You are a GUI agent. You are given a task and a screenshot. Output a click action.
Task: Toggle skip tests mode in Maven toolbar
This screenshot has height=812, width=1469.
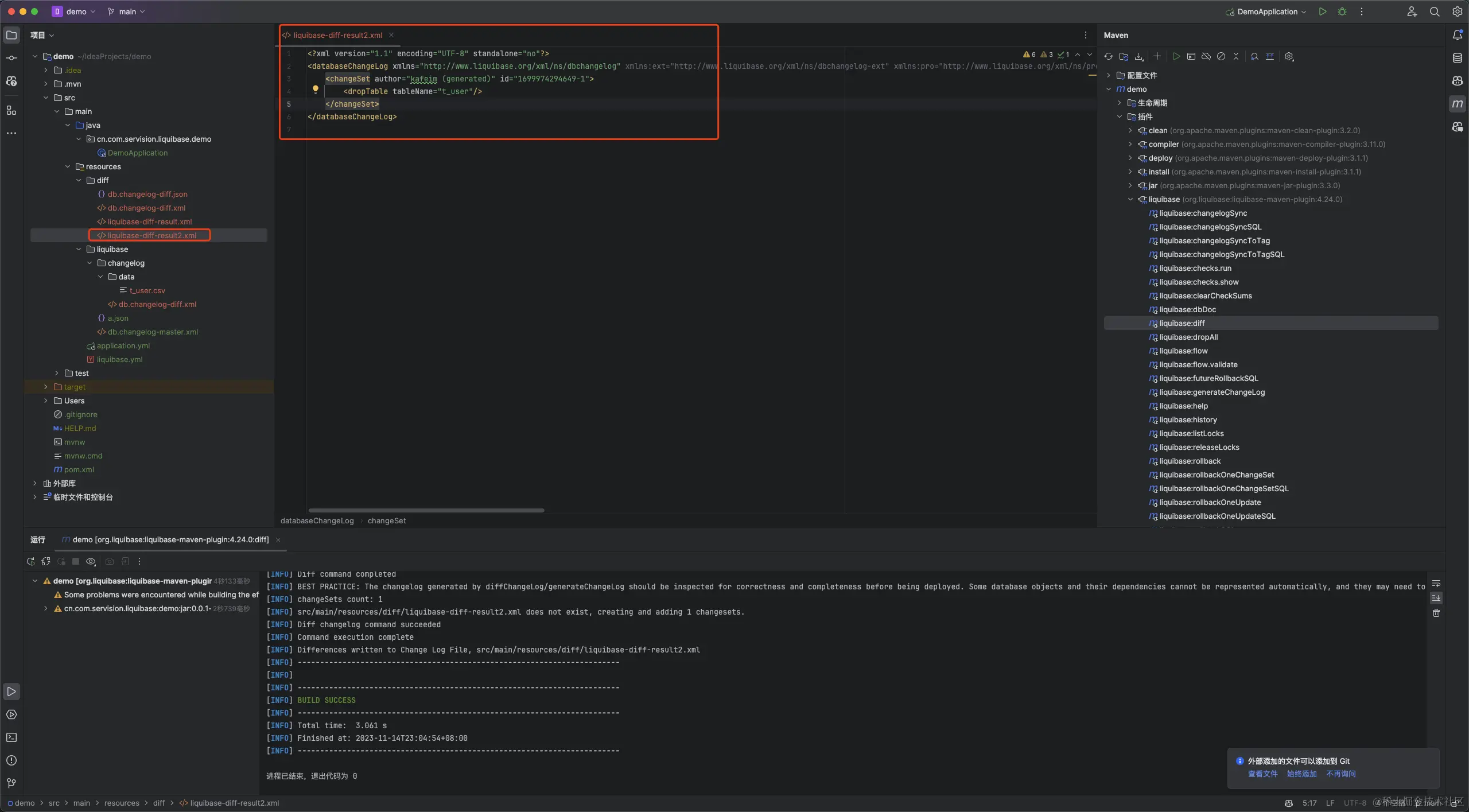point(1221,56)
